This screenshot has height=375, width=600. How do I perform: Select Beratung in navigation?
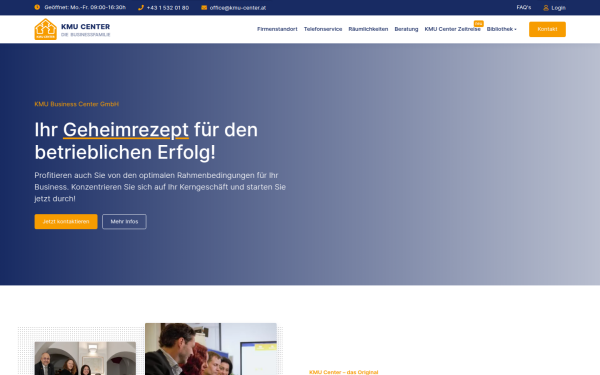(x=406, y=29)
